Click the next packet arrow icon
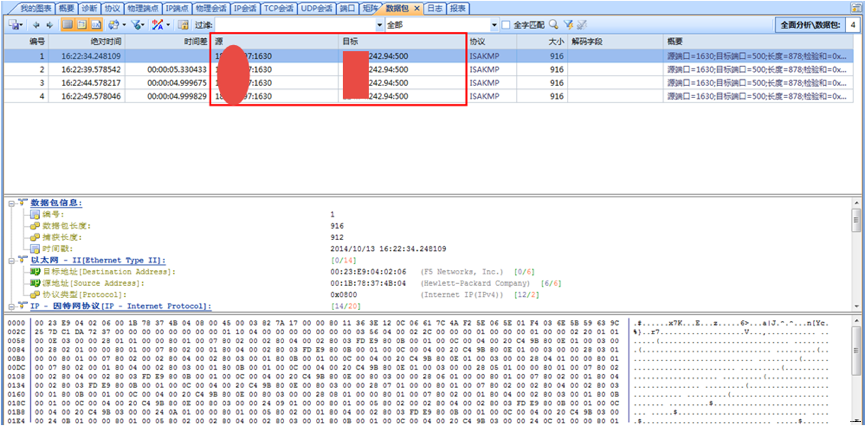 tap(51, 25)
